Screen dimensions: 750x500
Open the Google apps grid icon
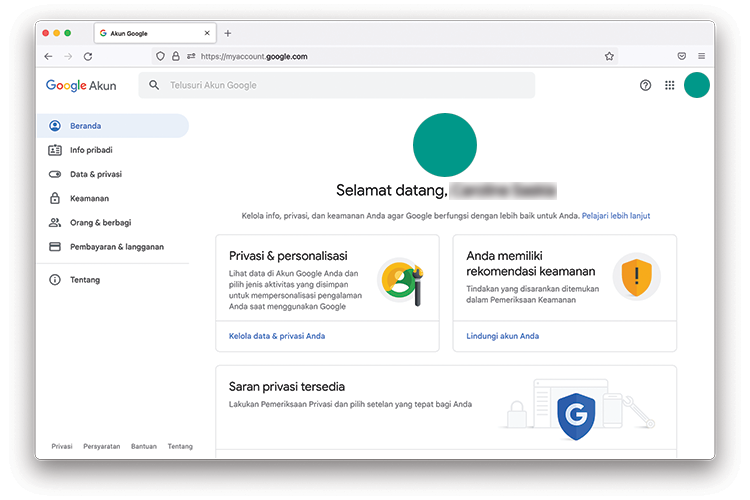pyautogui.click(x=670, y=85)
